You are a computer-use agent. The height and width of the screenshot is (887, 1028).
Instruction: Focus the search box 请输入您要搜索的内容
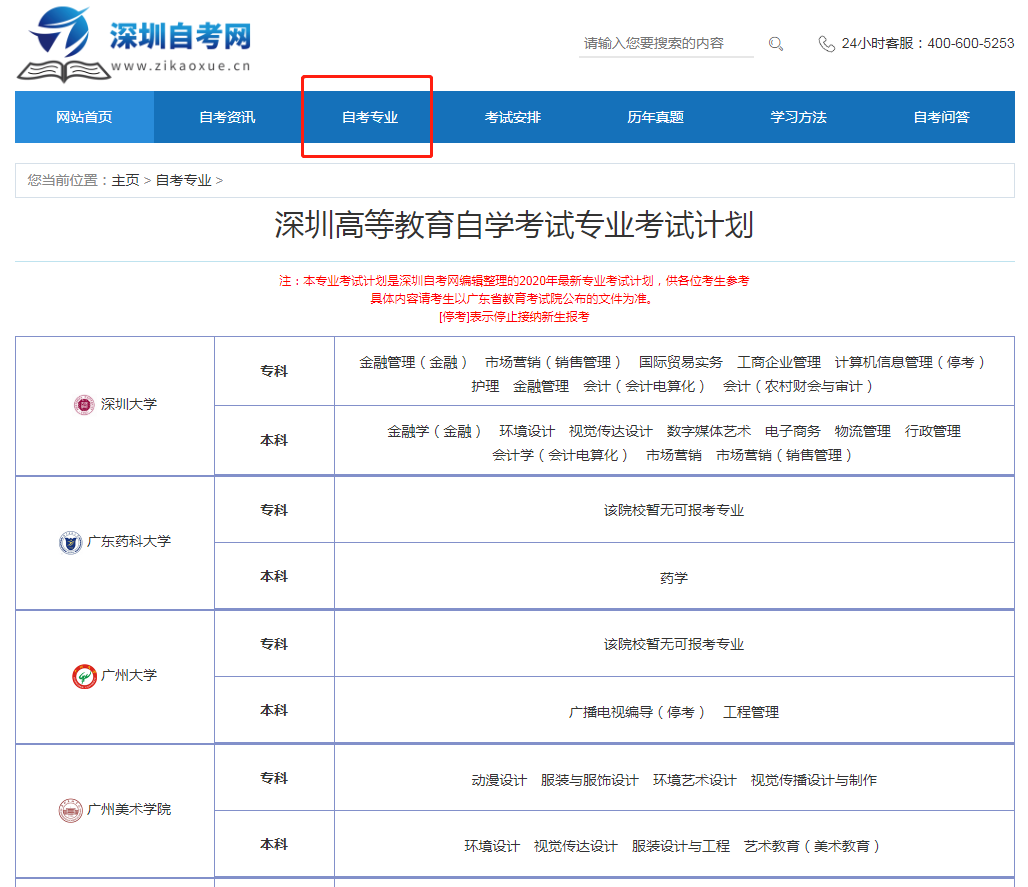tap(666, 44)
